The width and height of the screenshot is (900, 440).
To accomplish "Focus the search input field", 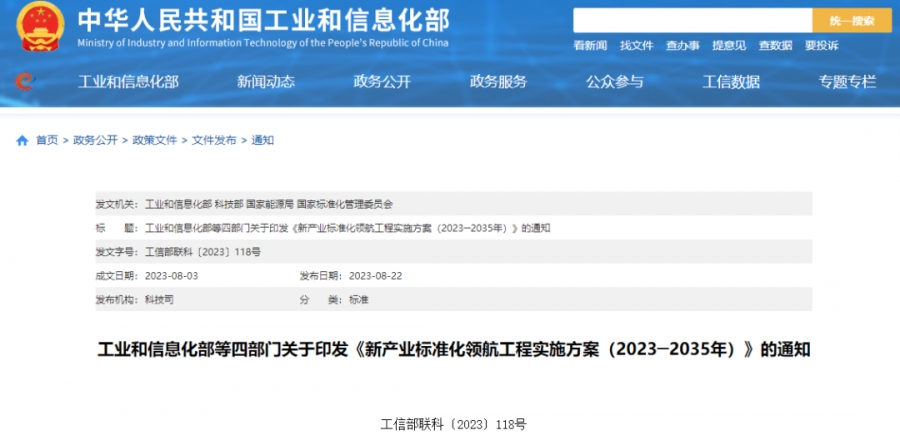I will tap(693, 21).
